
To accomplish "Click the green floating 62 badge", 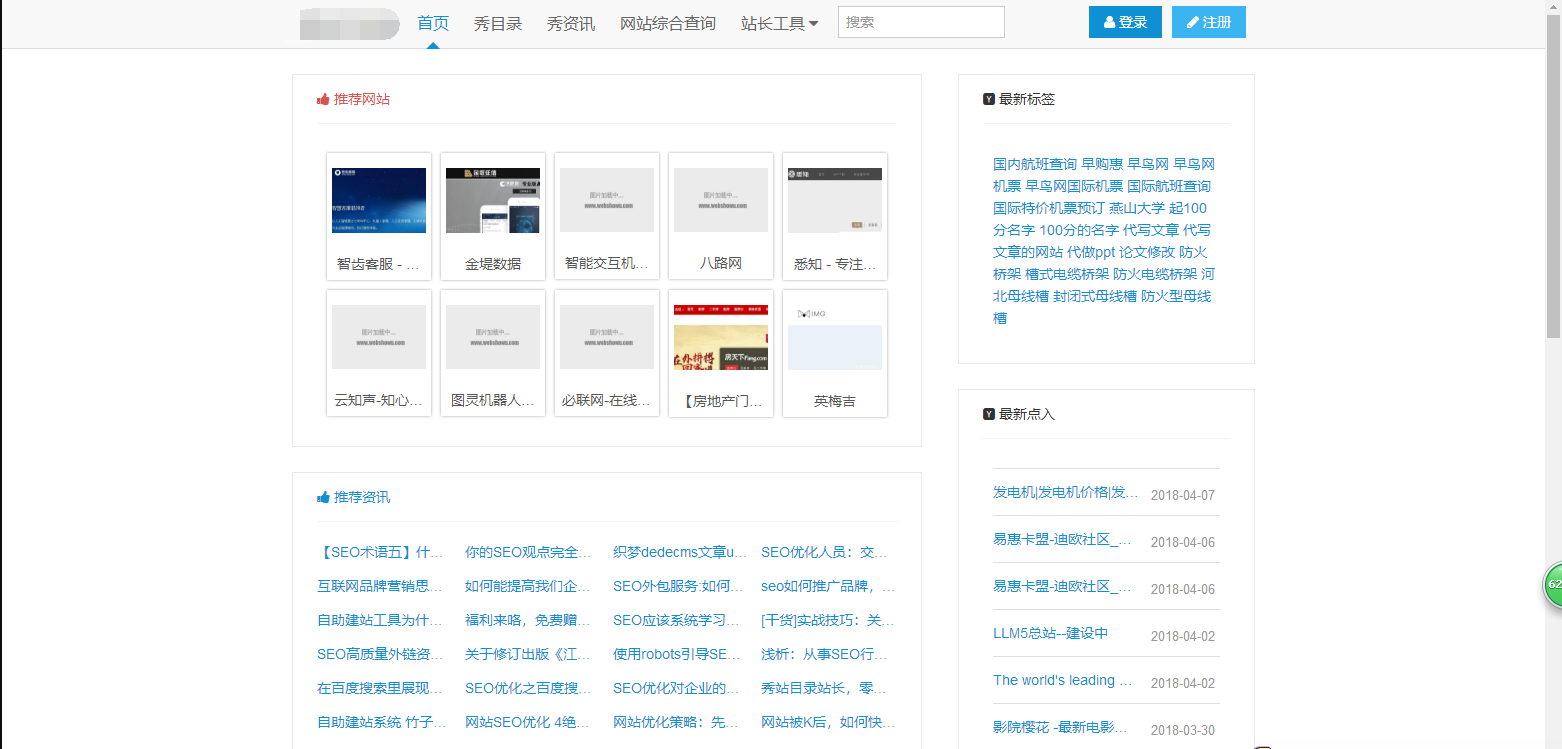I will coord(1553,585).
